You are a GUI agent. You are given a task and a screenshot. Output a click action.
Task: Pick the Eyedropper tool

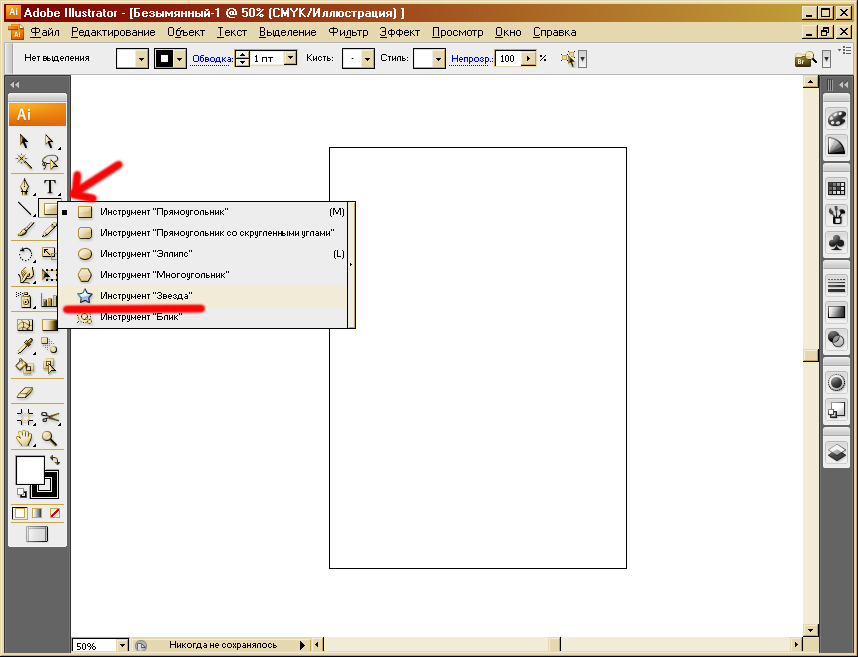(24, 346)
